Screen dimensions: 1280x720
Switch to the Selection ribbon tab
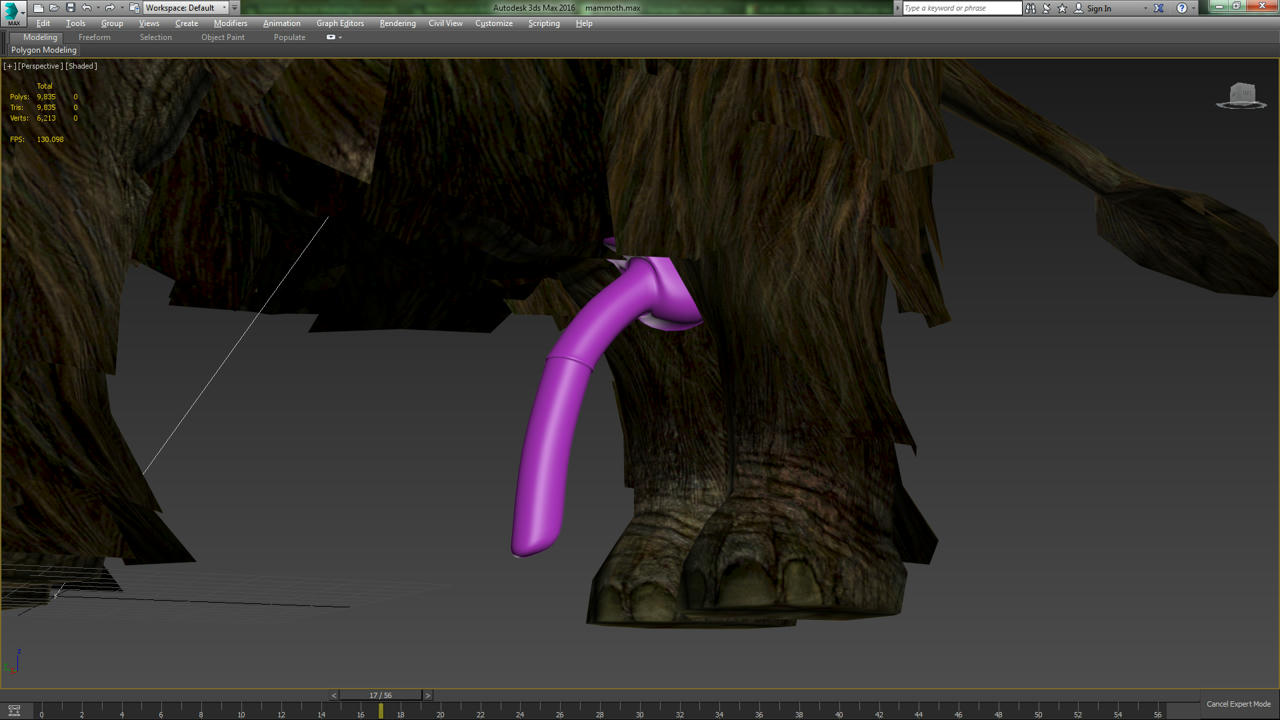(x=156, y=37)
